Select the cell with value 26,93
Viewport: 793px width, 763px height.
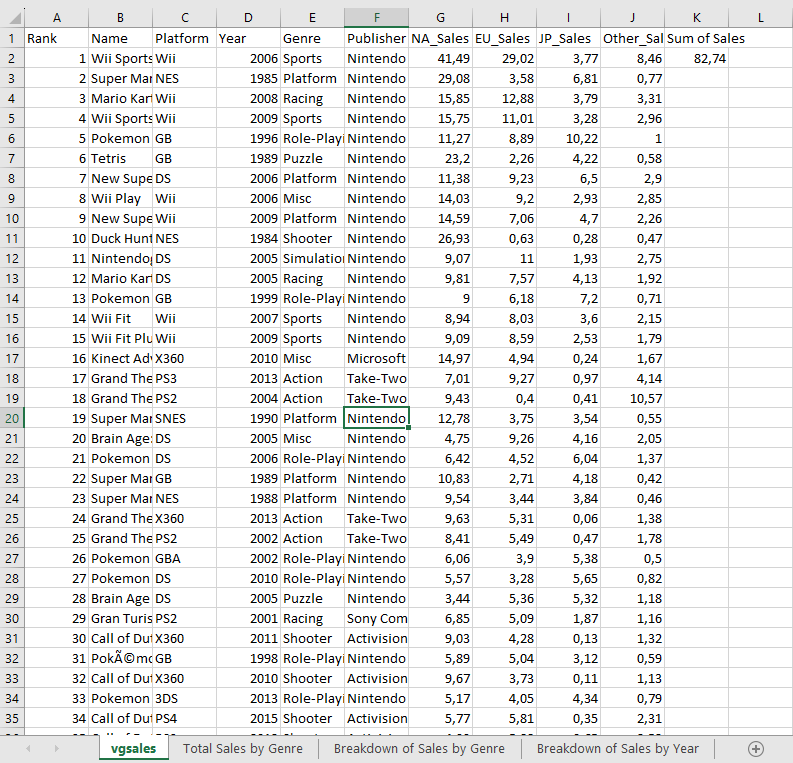click(440, 239)
